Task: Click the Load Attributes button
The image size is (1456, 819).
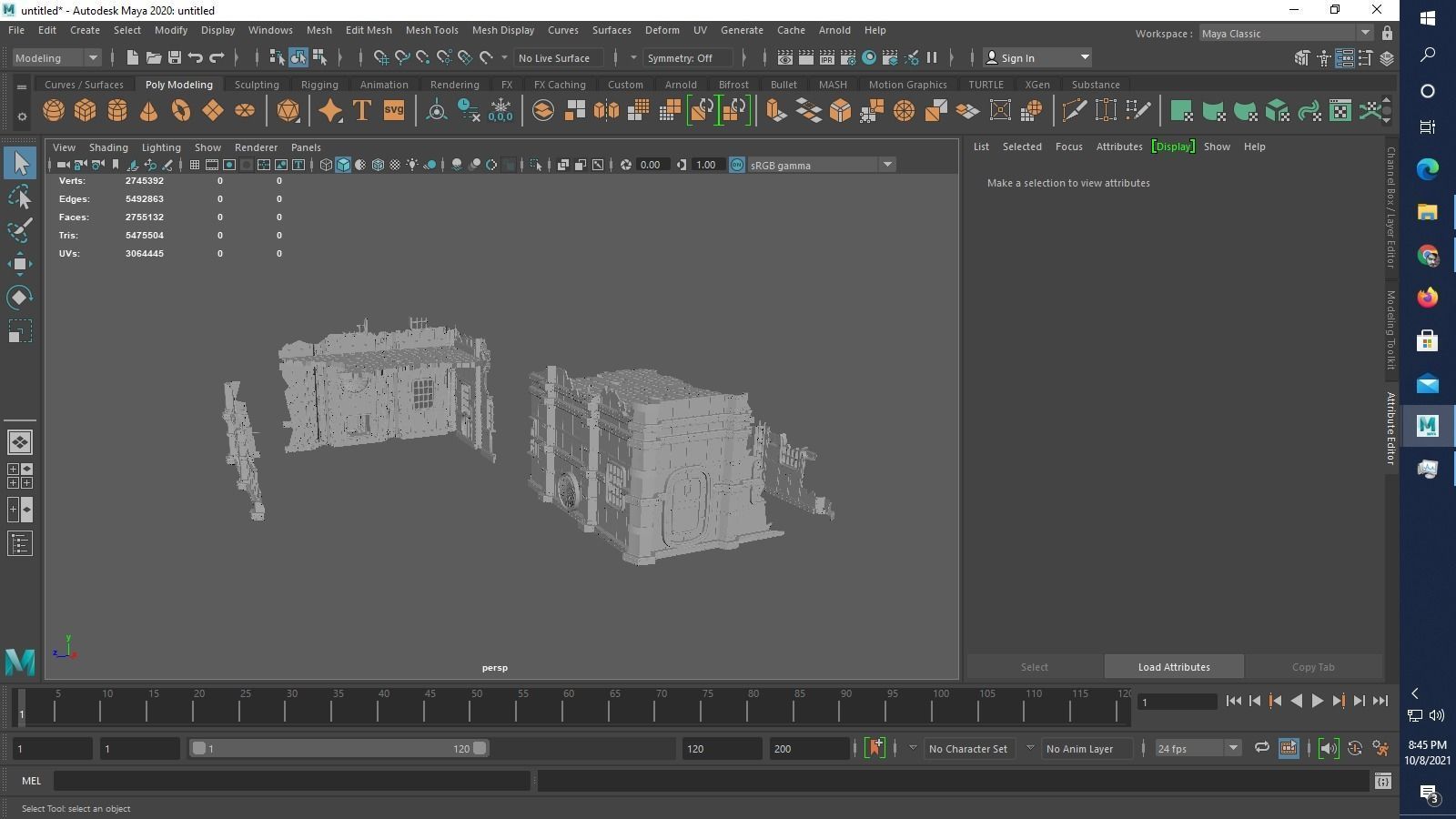Action: click(x=1174, y=667)
